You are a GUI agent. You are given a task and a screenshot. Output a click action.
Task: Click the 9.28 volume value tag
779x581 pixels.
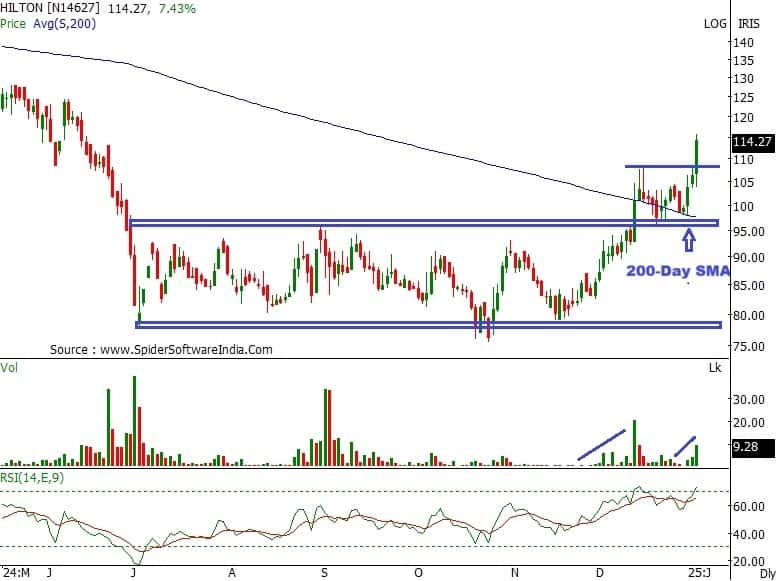point(746,450)
